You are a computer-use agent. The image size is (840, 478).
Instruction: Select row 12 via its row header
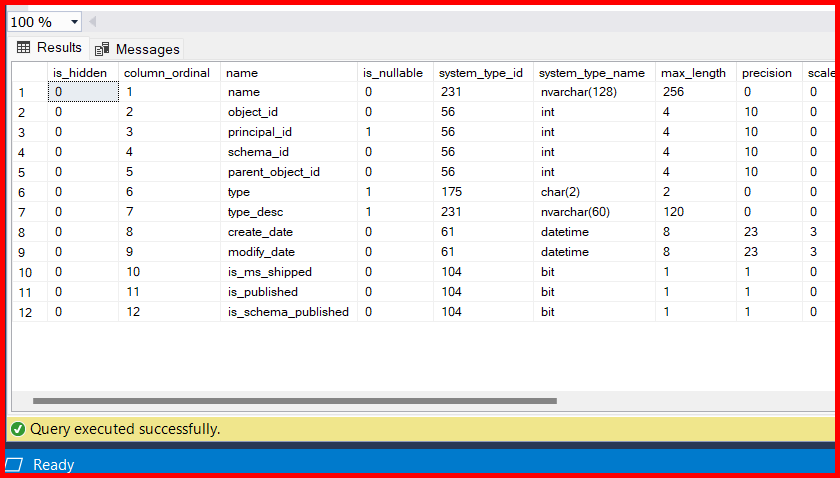(28, 312)
